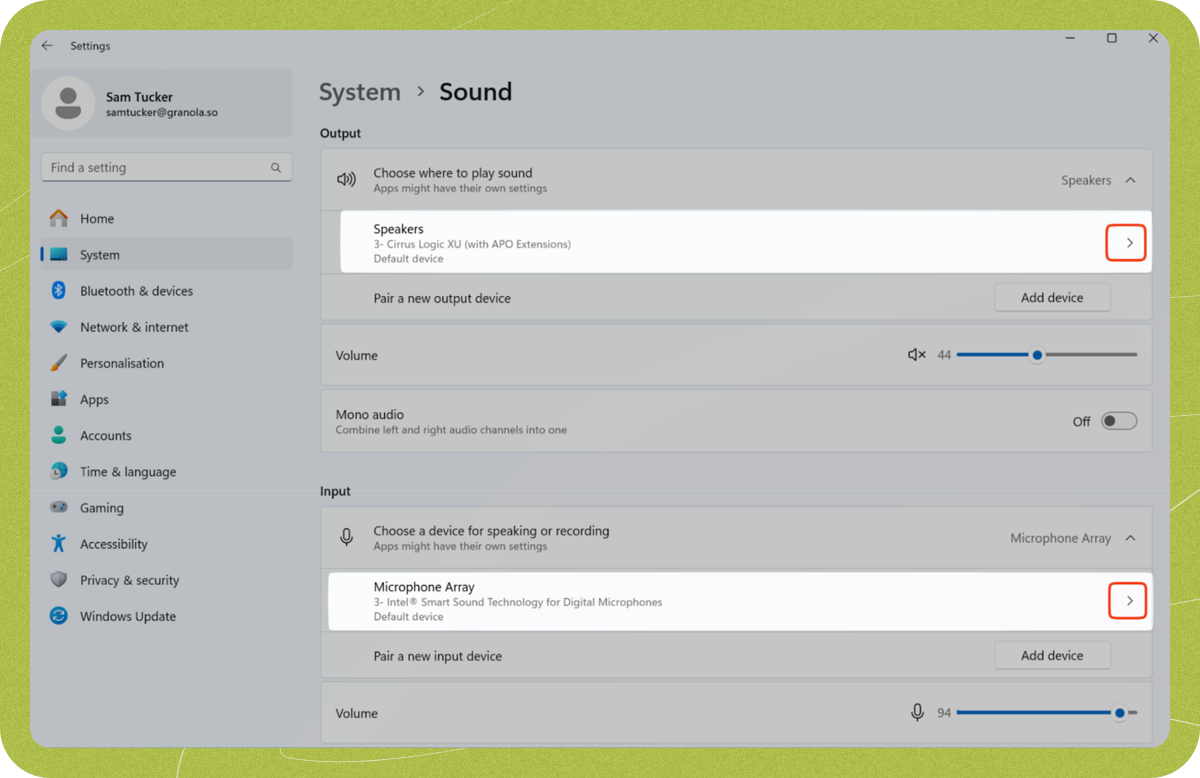Click the Privacy & security shield icon
Image resolution: width=1200 pixels, height=778 pixels.
coord(59,580)
